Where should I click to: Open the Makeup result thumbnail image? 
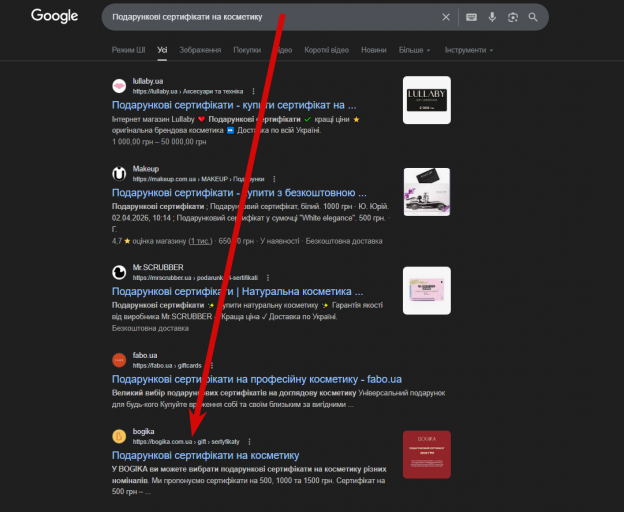tap(427, 192)
